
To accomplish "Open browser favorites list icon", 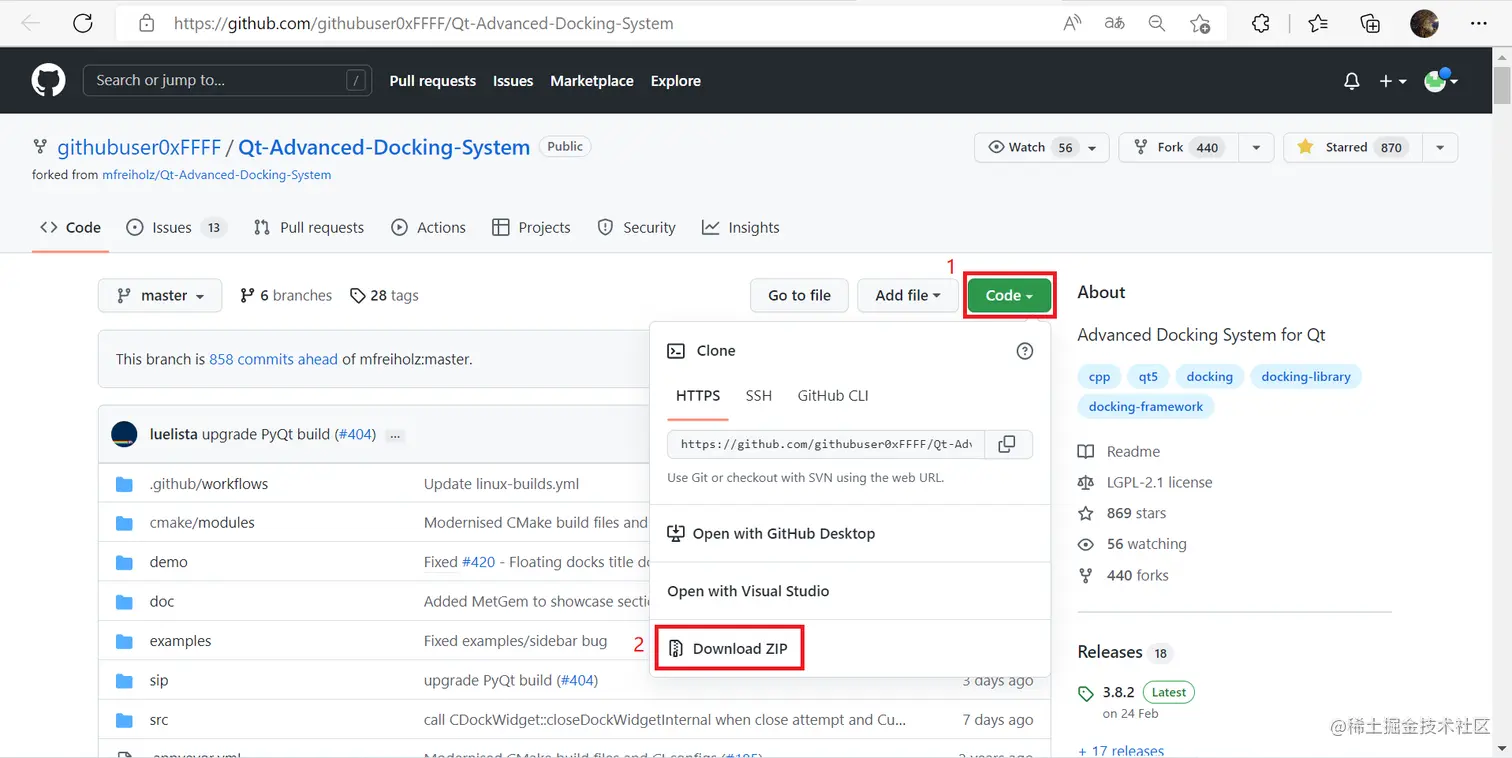I will click(x=1318, y=23).
